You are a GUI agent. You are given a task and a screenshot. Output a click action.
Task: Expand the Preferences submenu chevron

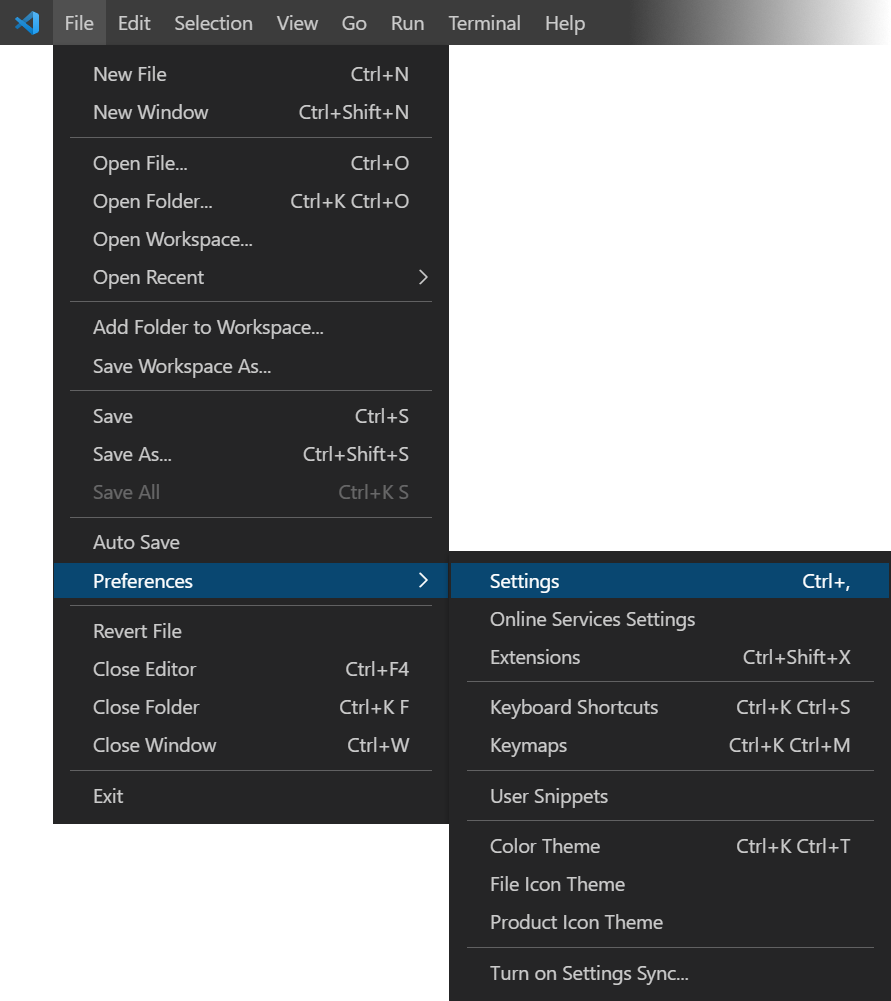[423, 581]
